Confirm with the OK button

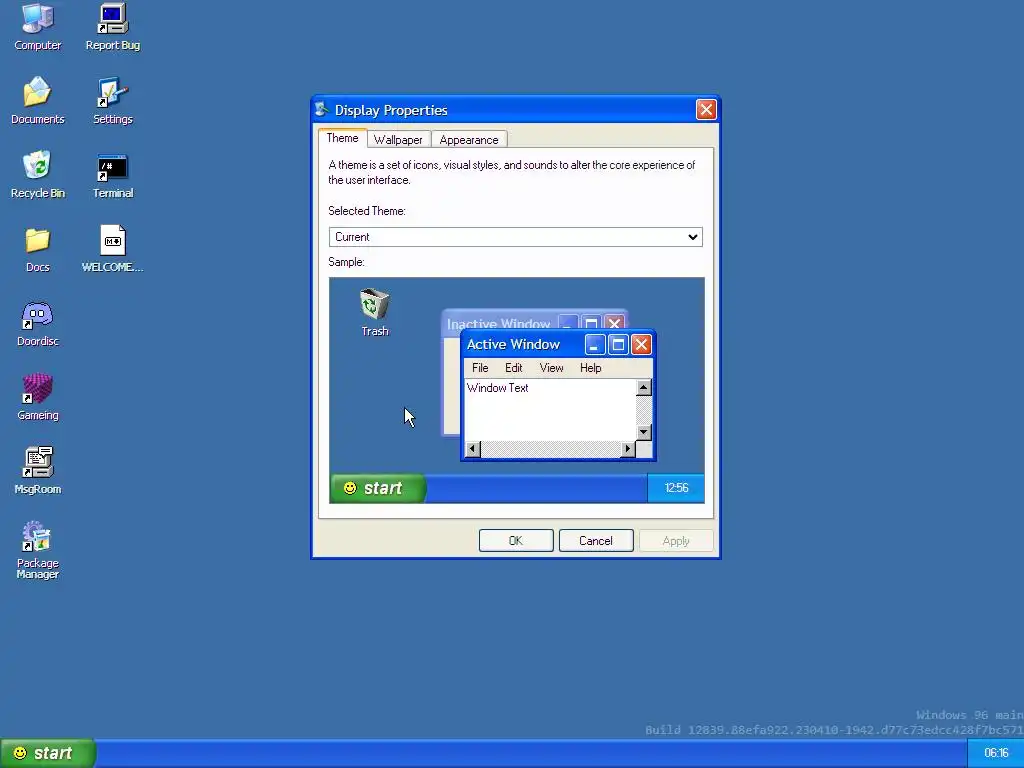[x=516, y=541]
